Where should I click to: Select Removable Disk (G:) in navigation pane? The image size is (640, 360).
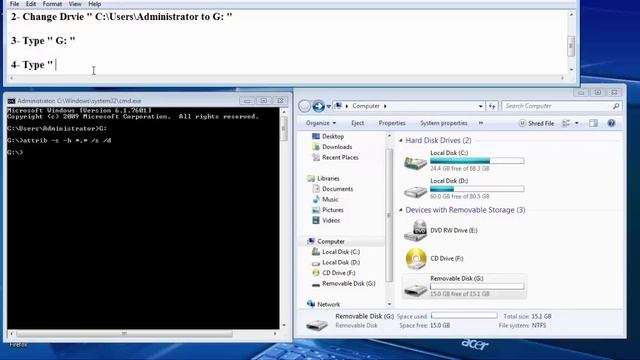343,284
